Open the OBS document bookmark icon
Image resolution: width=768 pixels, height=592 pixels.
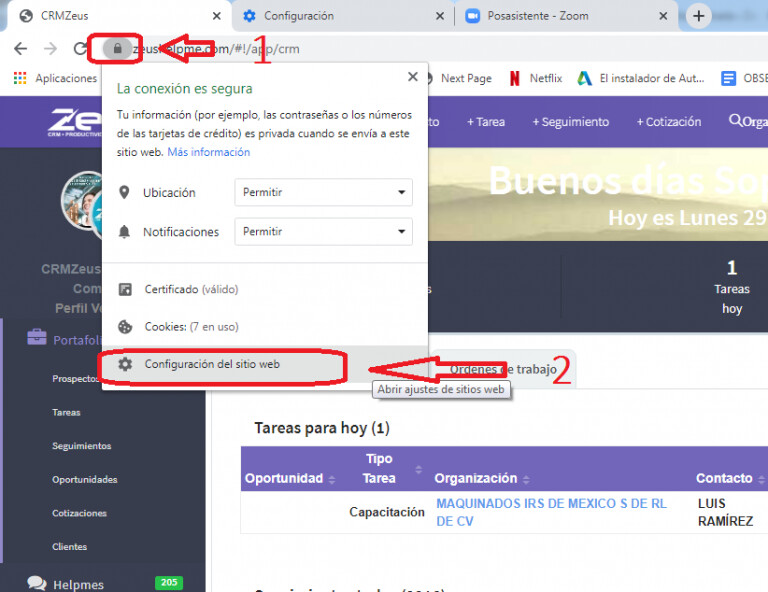point(728,78)
